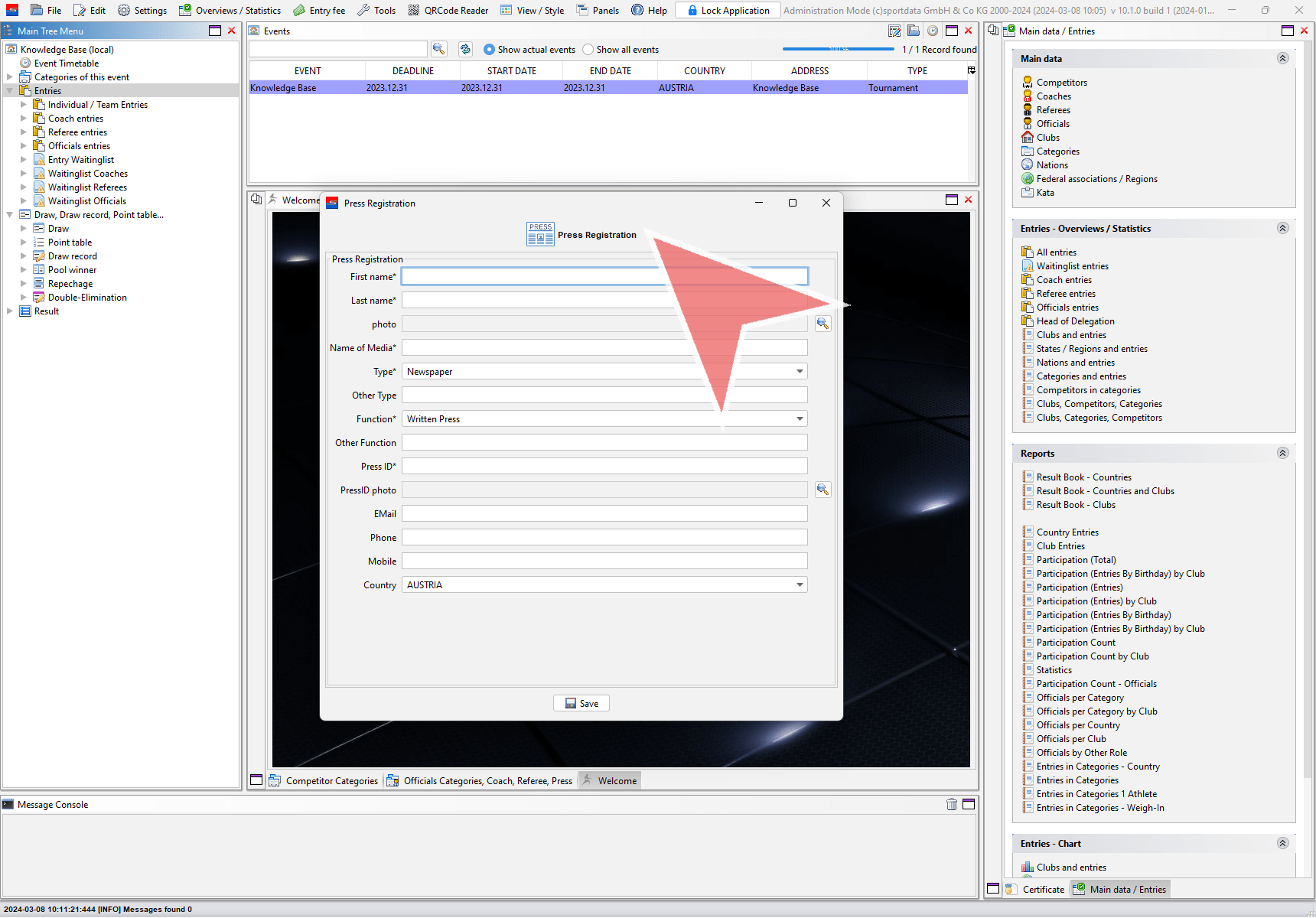Select Show actual events radio button

point(490,50)
